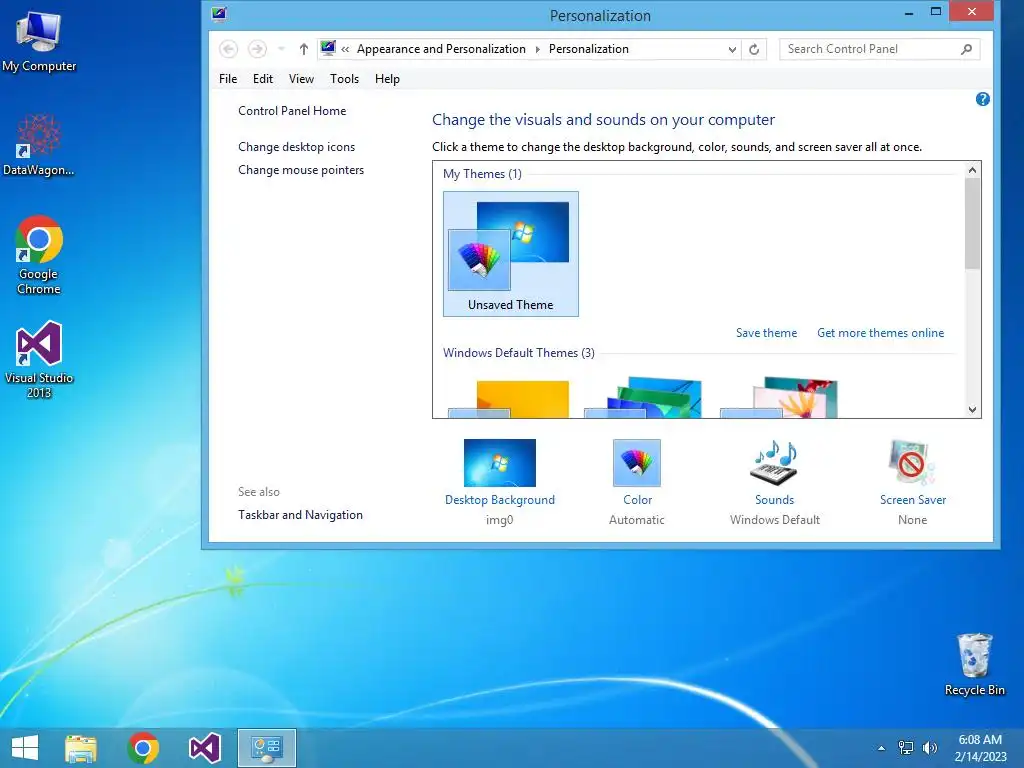
Task: Expand the breadcrumb double-chevron
Action: (x=345, y=49)
